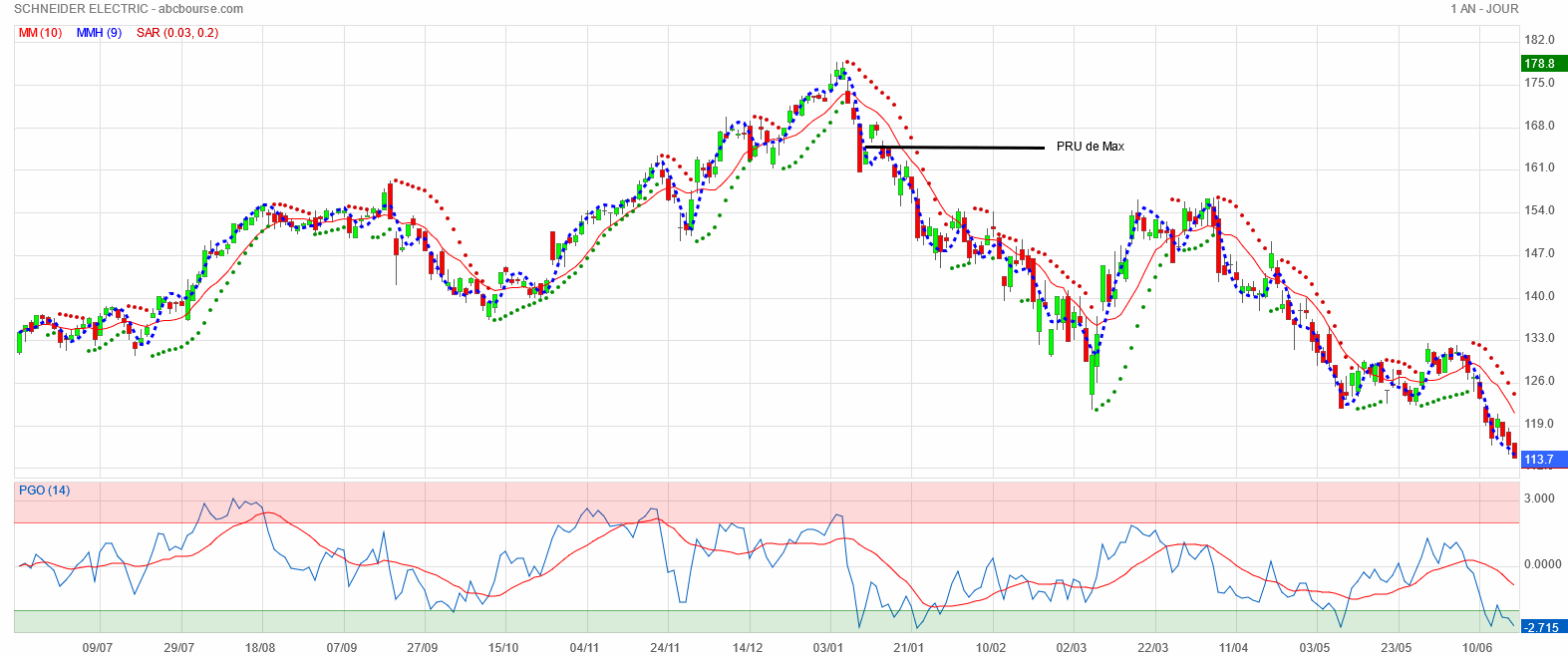The width and height of the screenshot is (1568, 658).
Task: Click the black PRU de Max horizontal line
Action: coord(954,148)
